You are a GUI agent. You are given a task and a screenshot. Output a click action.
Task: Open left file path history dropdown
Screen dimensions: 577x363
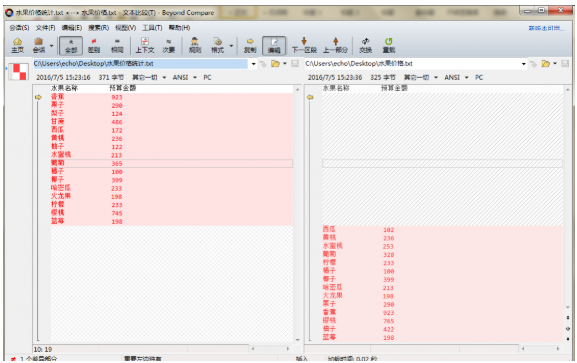pos(253,64)
